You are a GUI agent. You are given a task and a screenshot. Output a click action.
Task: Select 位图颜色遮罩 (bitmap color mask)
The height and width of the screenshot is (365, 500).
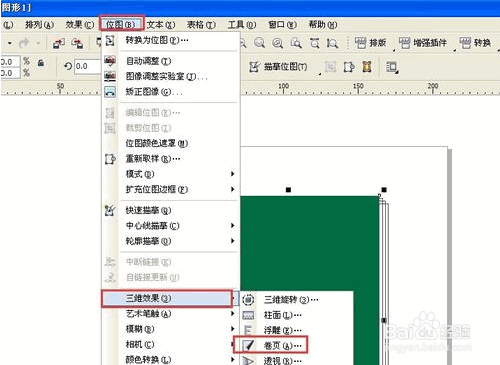(x=171, y=143)
